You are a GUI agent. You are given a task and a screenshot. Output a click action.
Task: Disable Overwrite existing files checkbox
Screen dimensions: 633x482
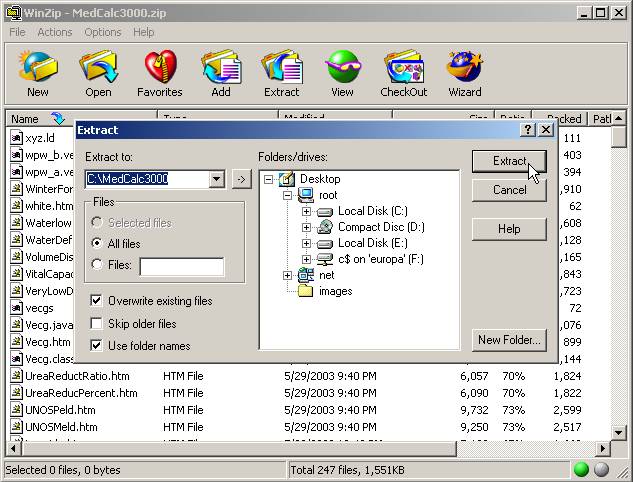tap(96, 301)
